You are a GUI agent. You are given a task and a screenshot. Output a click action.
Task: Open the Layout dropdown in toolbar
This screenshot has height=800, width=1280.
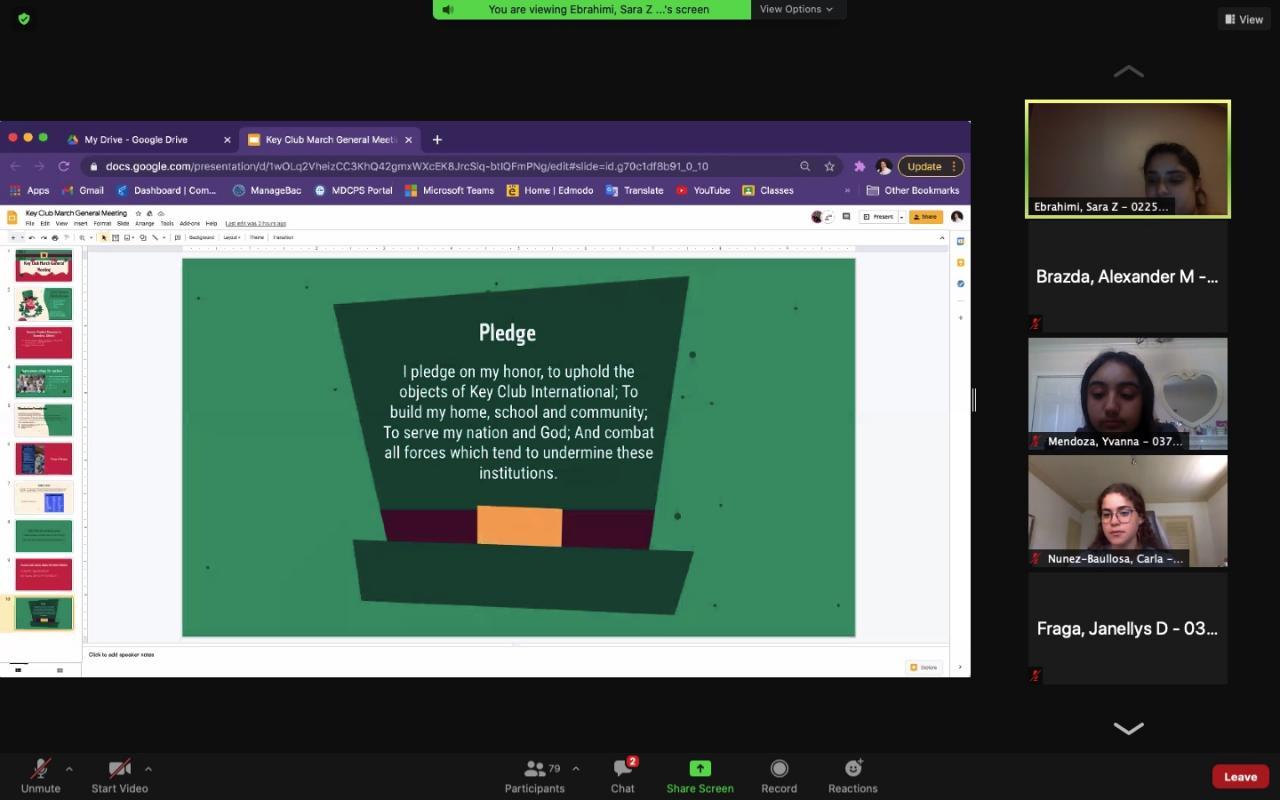(231, 238)
